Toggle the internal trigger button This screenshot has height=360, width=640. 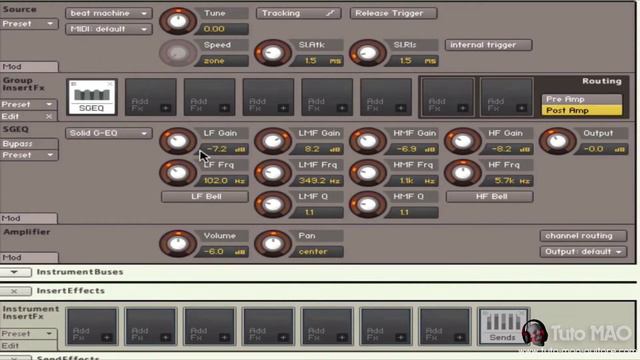(489, 45)
